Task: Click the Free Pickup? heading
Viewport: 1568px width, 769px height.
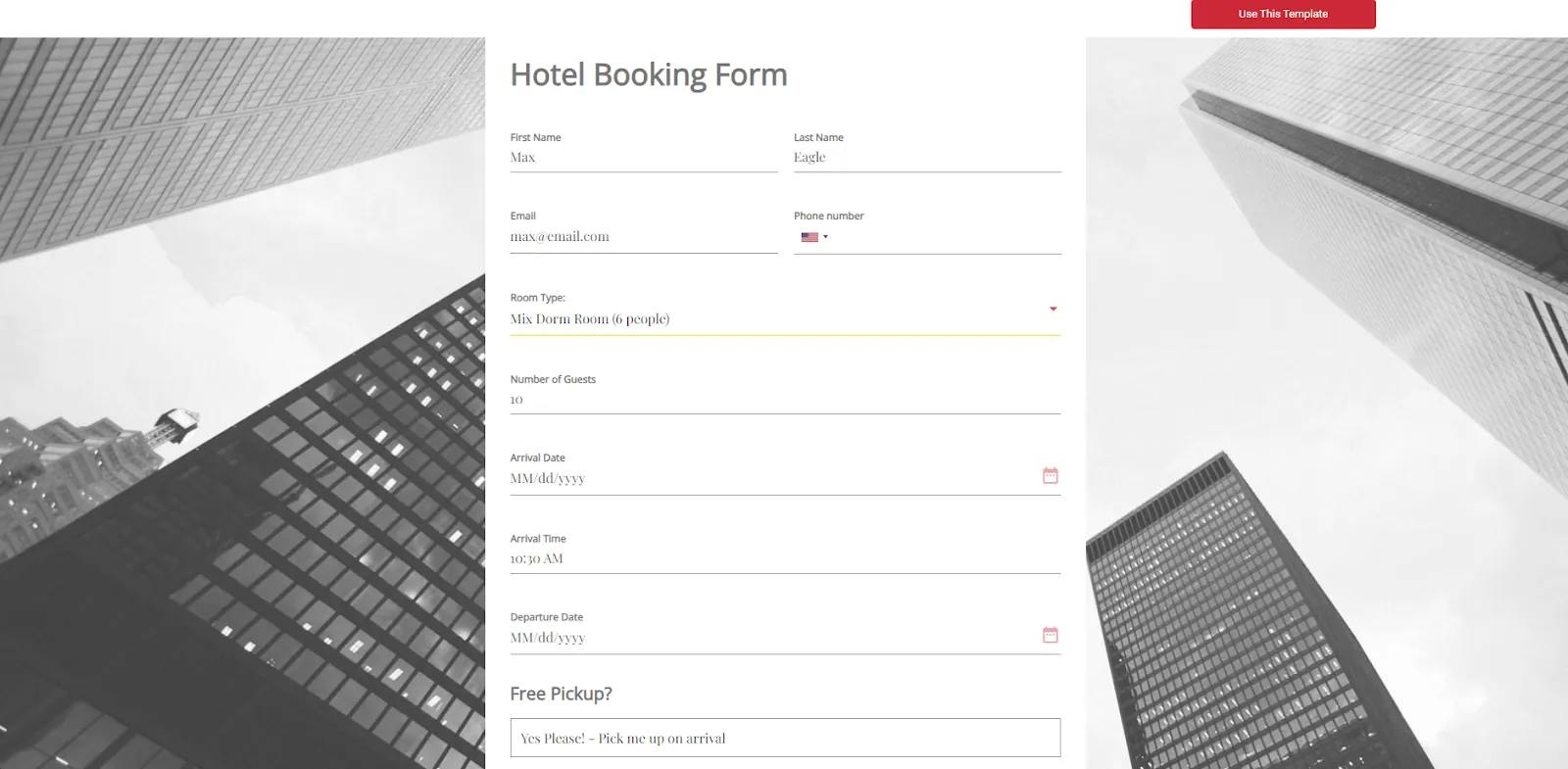Action: point(560,693)
